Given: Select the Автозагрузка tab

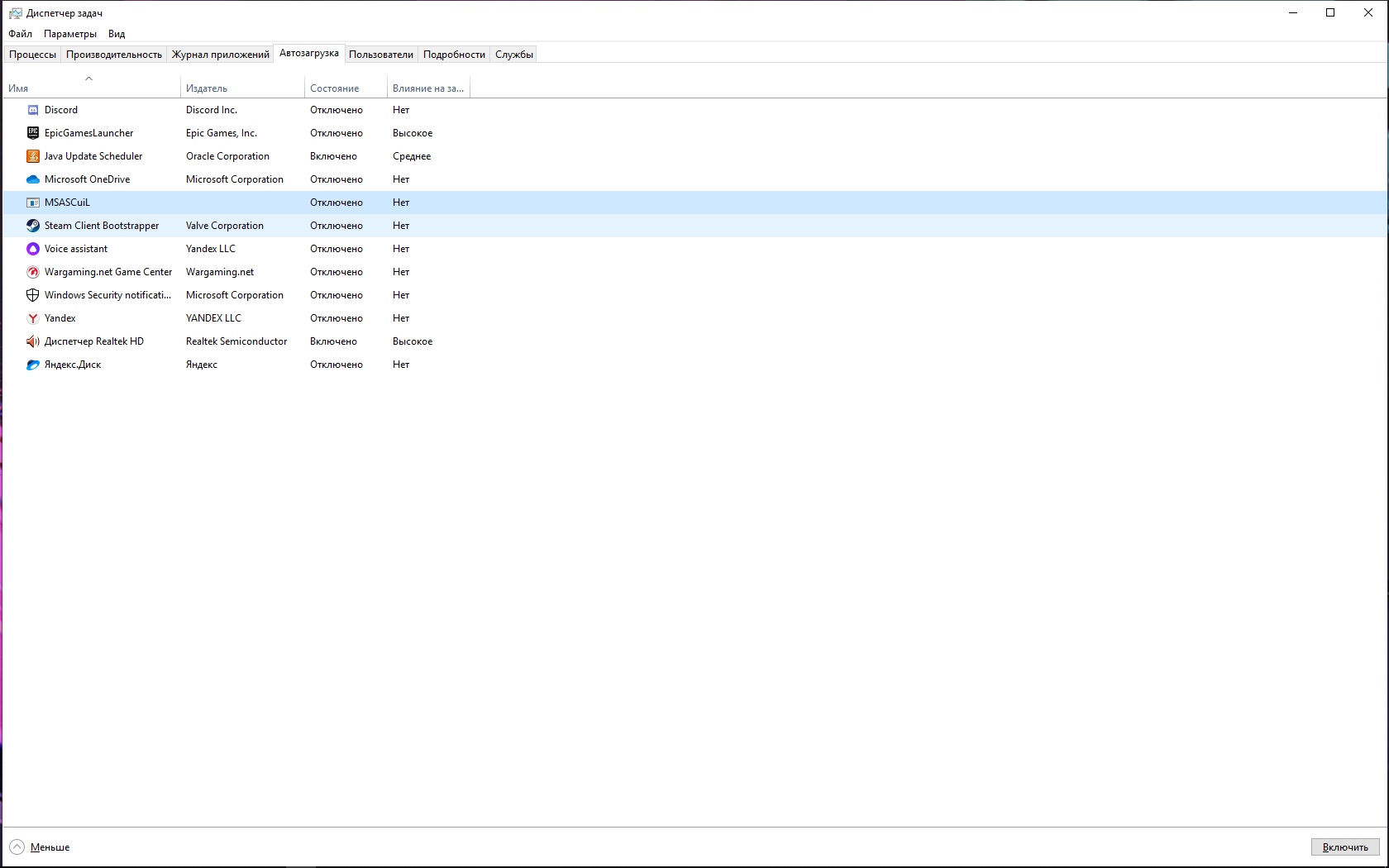Looking at the screenshot, I should tap(309, 53).
